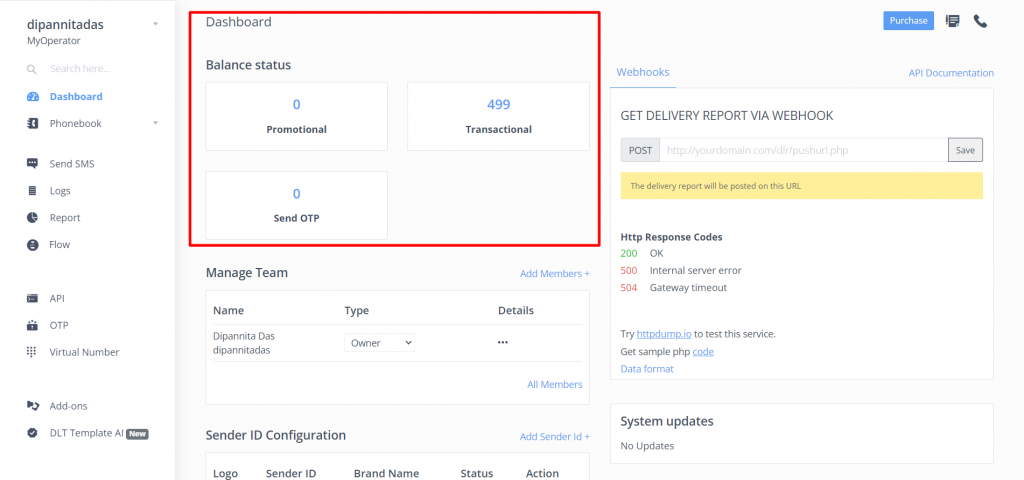This screenshot has height=480, width=1024.
Task: Open the All Members link
Action: [554, 385]
